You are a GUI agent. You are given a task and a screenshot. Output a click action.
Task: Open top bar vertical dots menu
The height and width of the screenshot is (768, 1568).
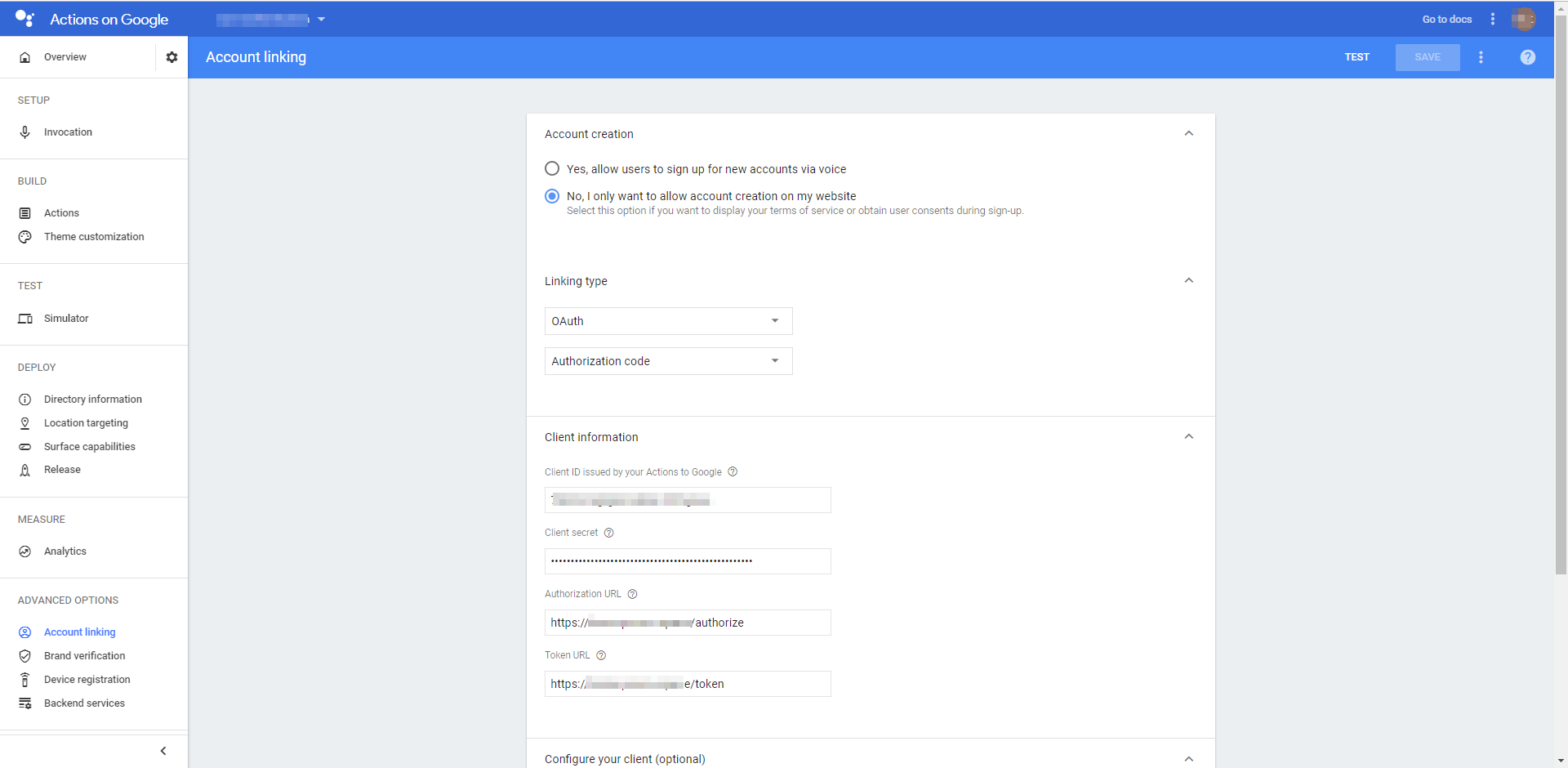coord(1493,19)
